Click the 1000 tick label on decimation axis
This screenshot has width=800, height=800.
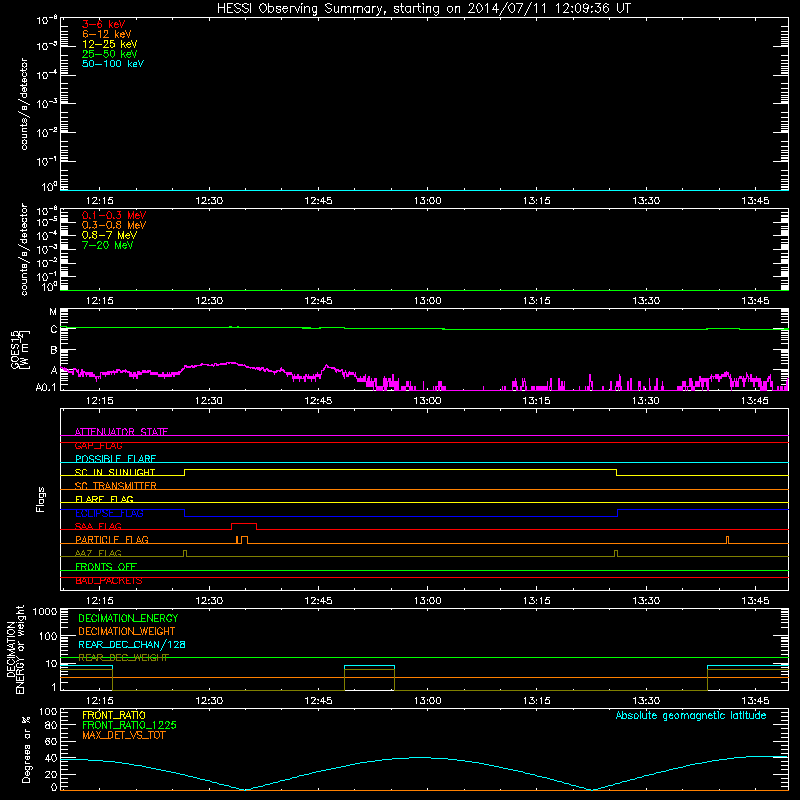pos(45,612)
